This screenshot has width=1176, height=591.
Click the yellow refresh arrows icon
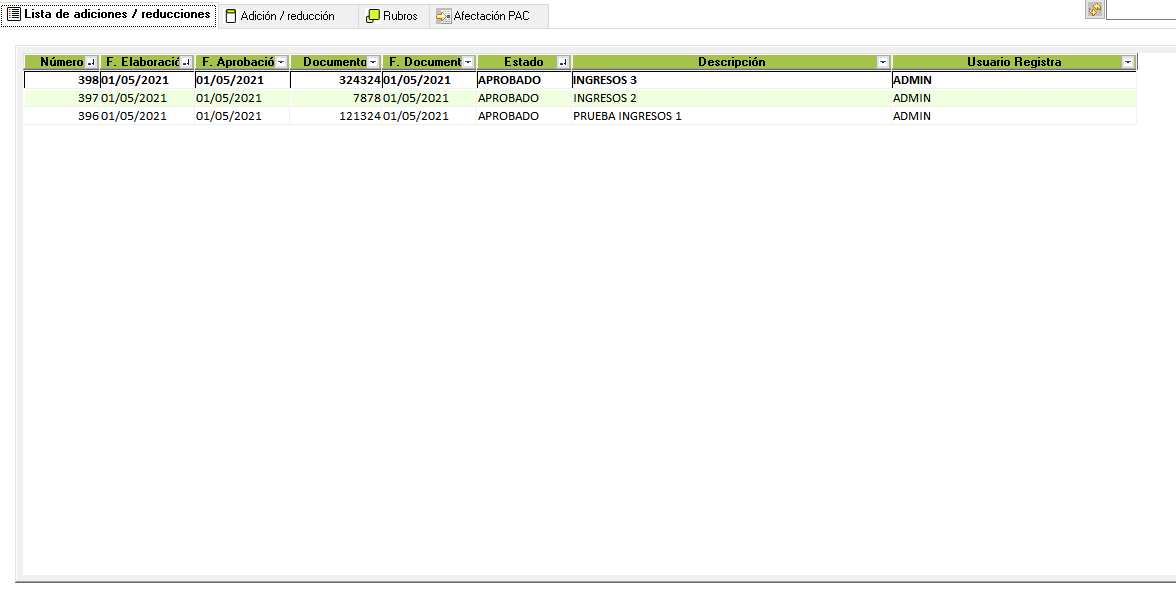click(1095, 9)
